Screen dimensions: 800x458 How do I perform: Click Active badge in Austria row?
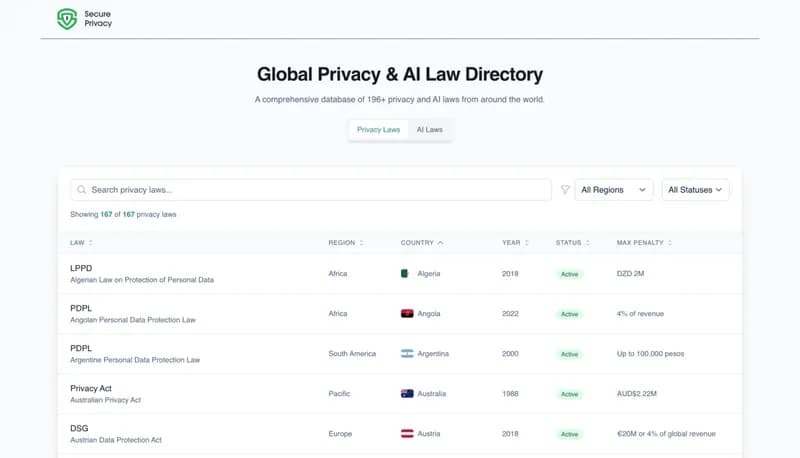pyautogui.click(x=569, y=434)
